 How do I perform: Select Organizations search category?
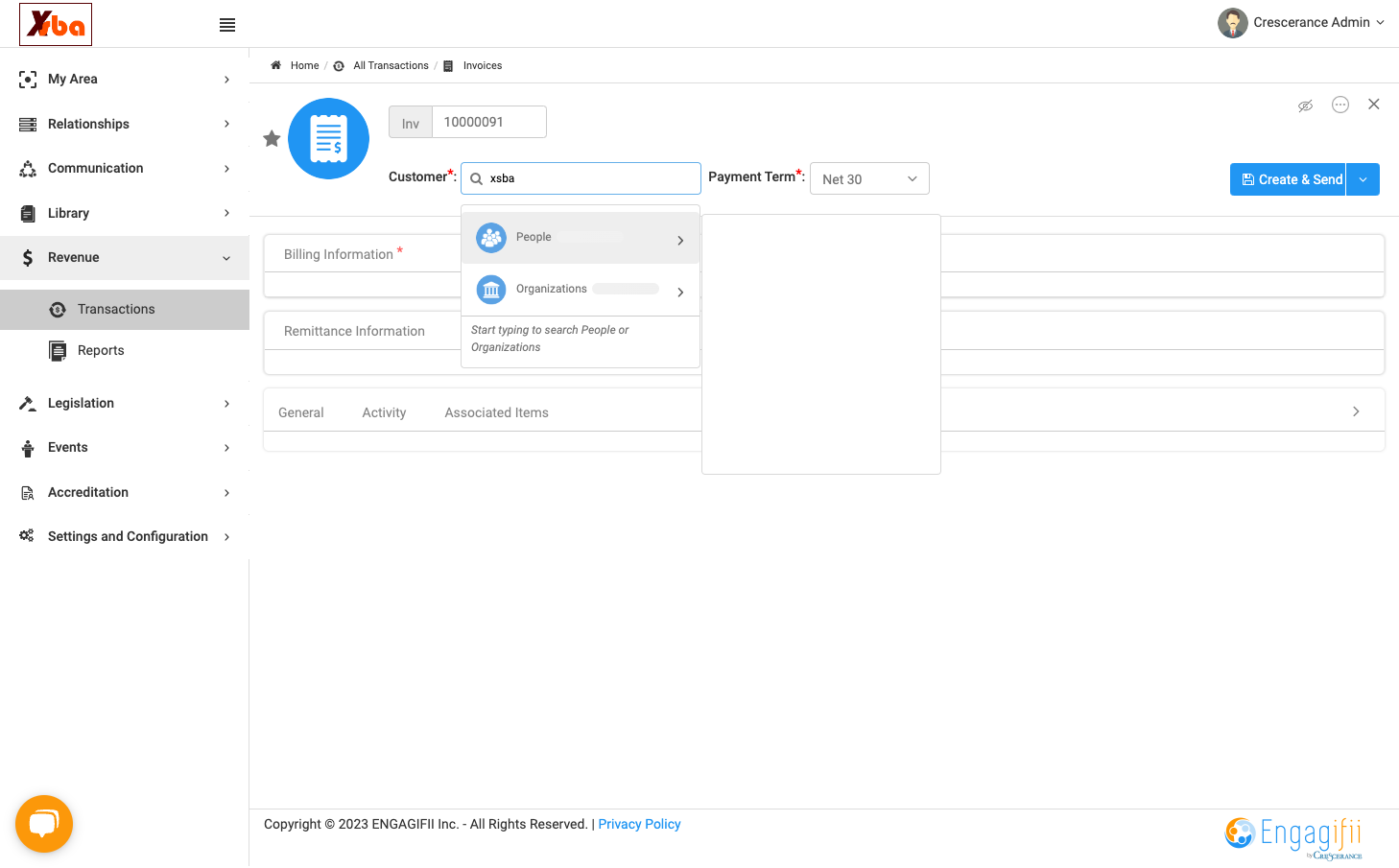581,290
